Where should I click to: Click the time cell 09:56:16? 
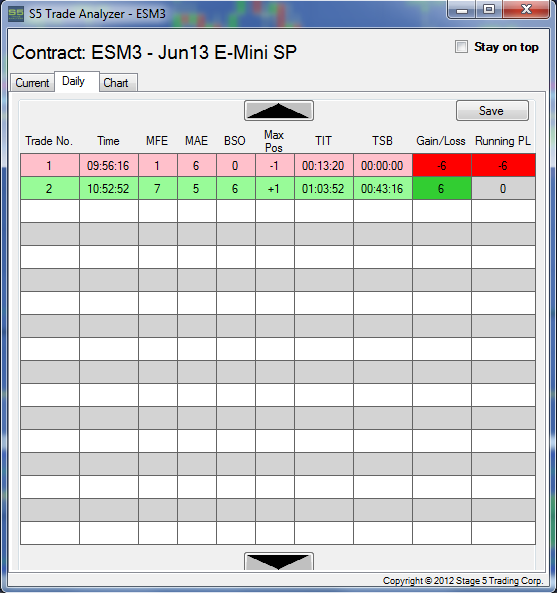pyautogui.click(x=109, y=165)
